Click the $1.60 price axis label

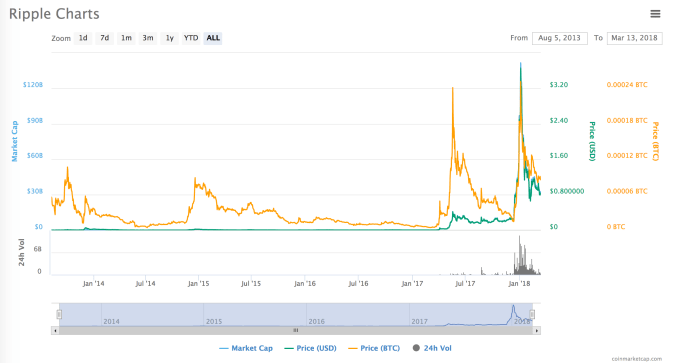pos(559,156)
